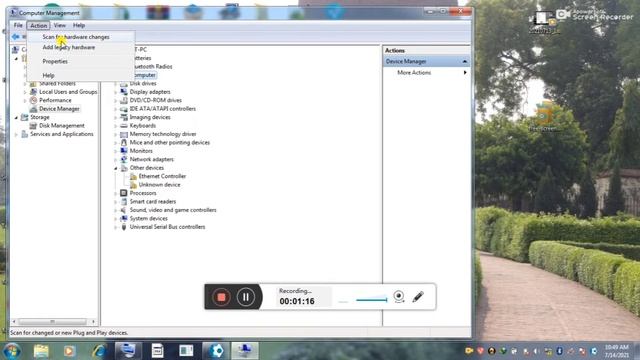Select Add legacy hardware menu entry
Viewport: 640px width, 360px height.
click(69, 47)
